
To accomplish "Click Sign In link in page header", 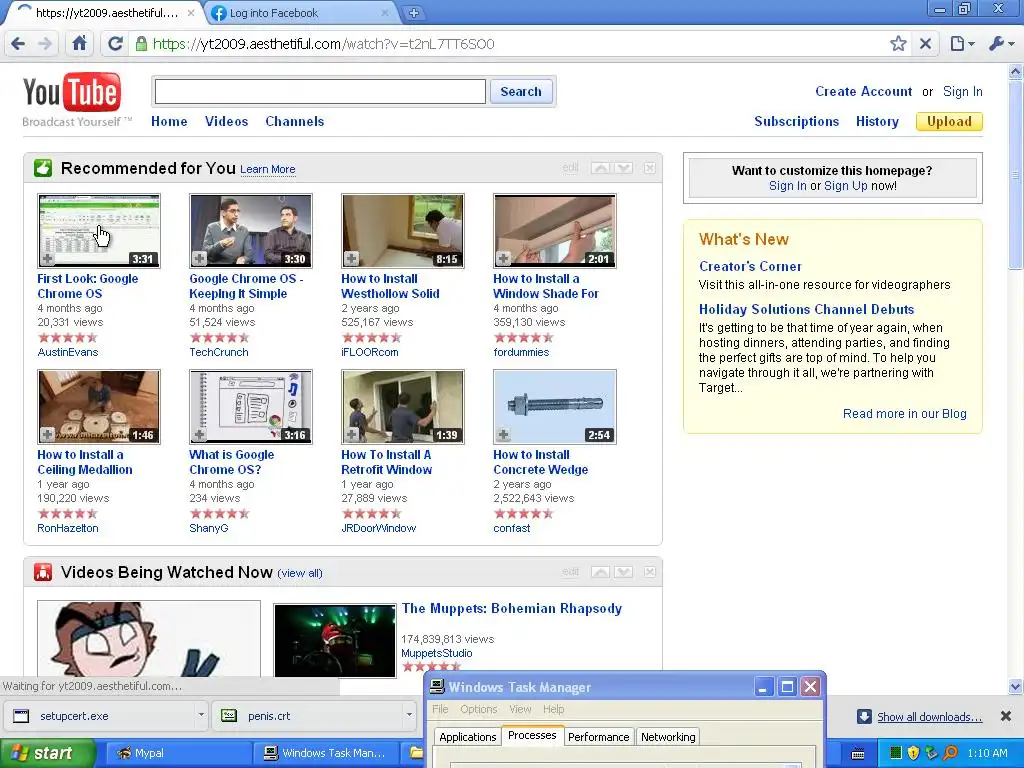I will pyautogui.click(x=963, y=91).
